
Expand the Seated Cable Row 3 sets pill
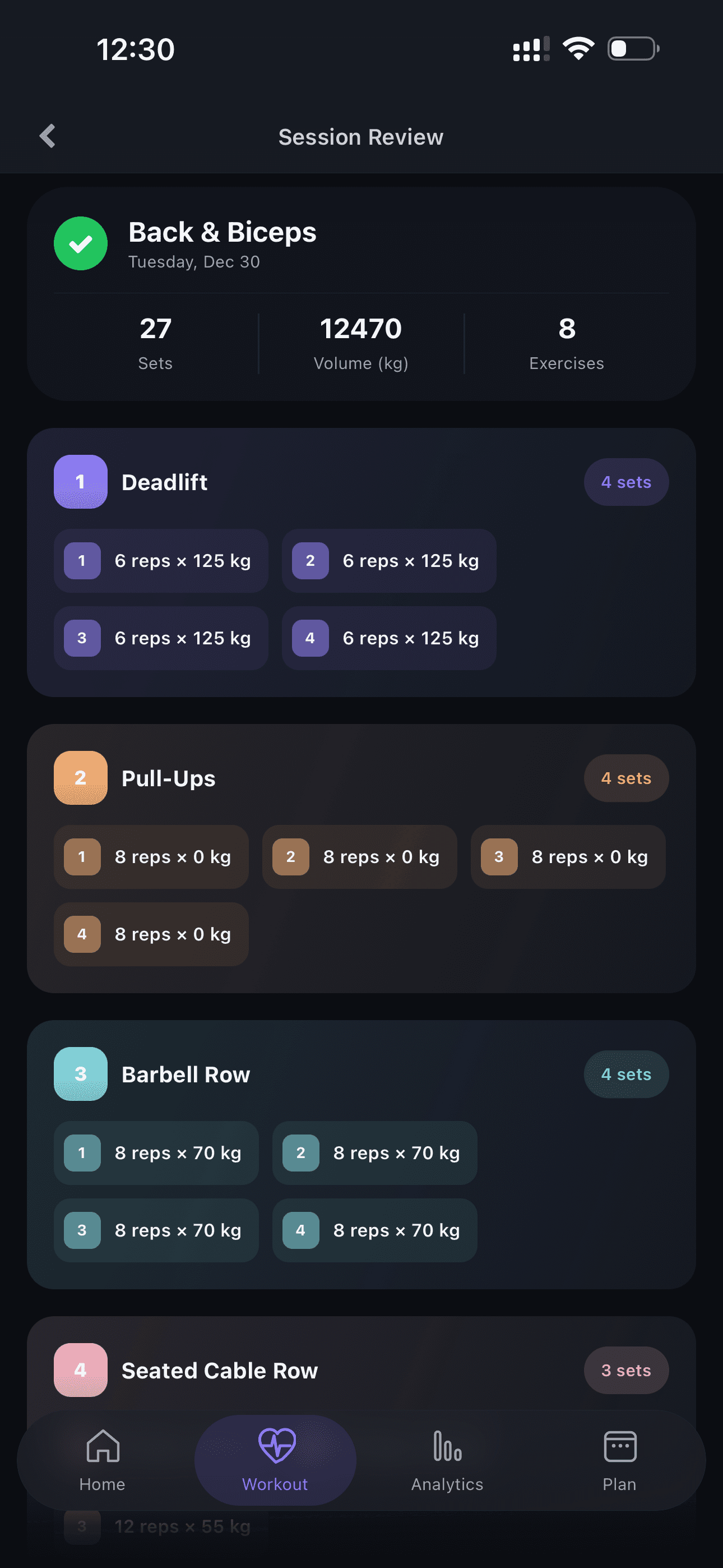626,1369
